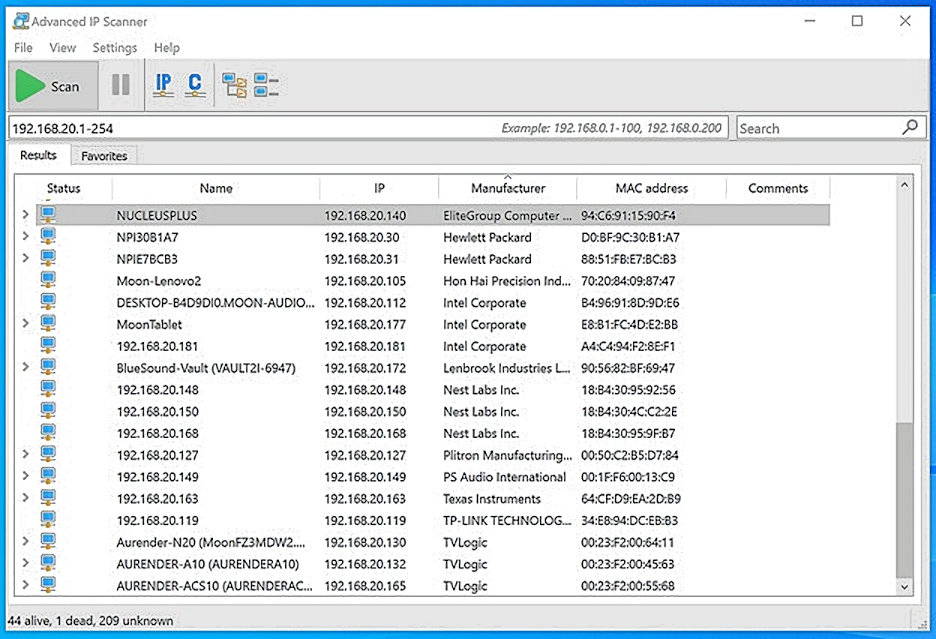This screenshot has height=639, width=936.
Task: Click the Advanced IP Scanner title icon
Action: (x=21, y=21)
